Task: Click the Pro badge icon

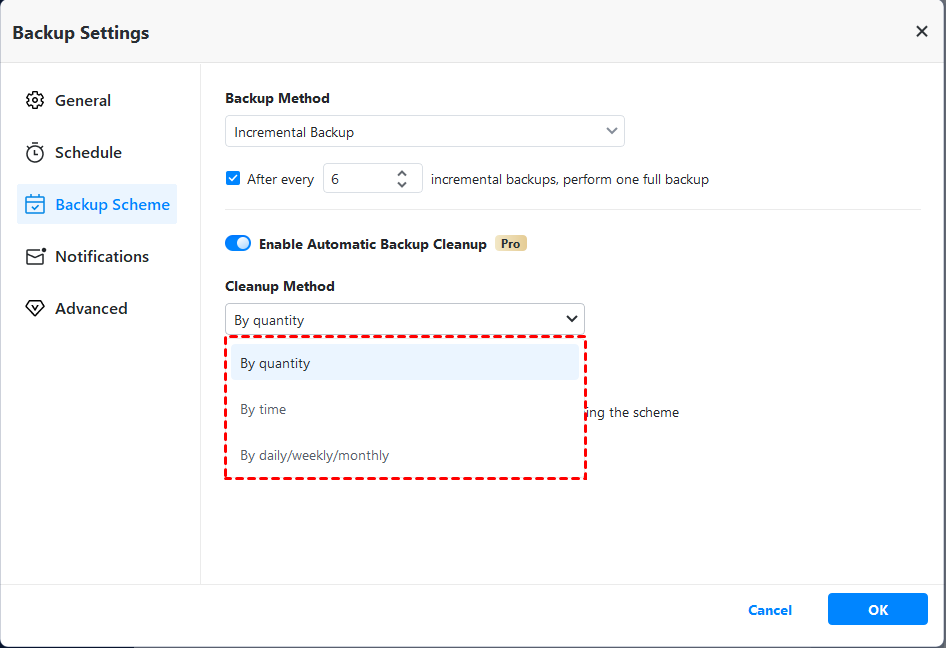Action: pyautogui.click(x=511, y=243)
